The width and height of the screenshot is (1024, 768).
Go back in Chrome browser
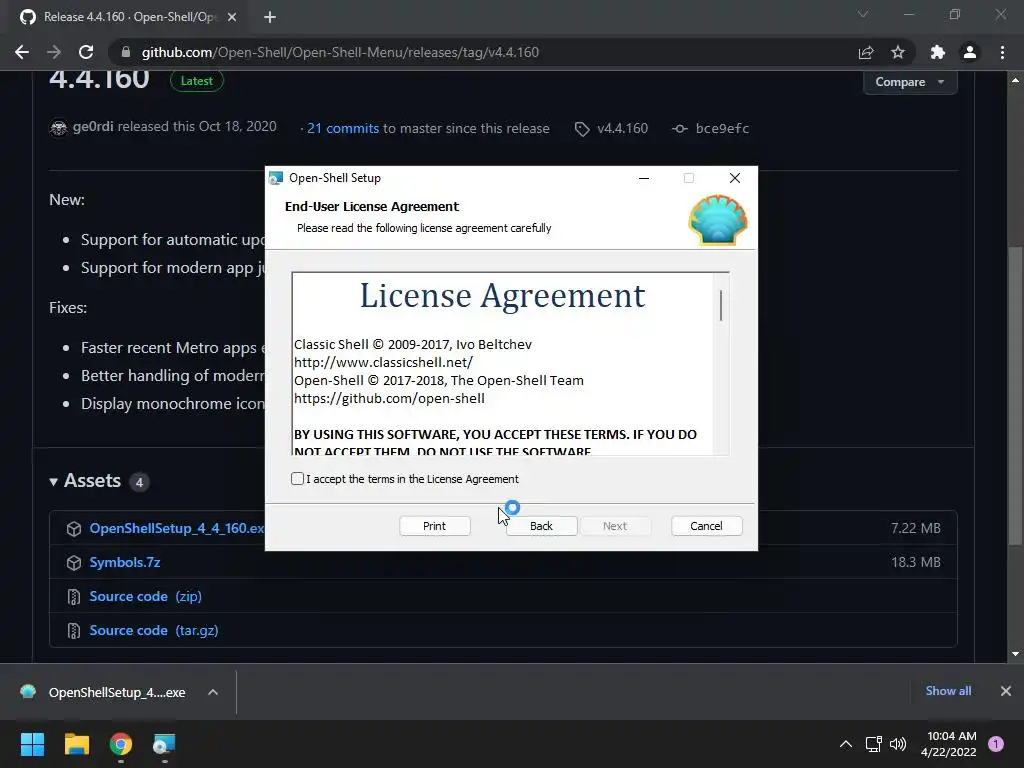tap(22, 52)
